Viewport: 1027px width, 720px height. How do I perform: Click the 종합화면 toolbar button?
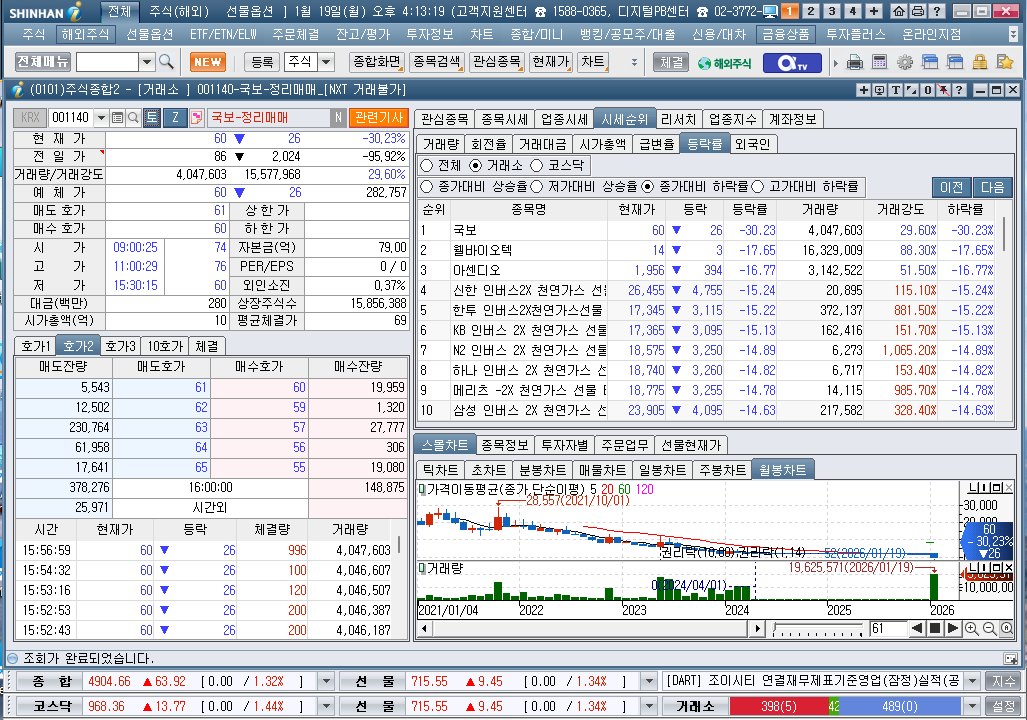pyautogui.click(x=377, y=62)
